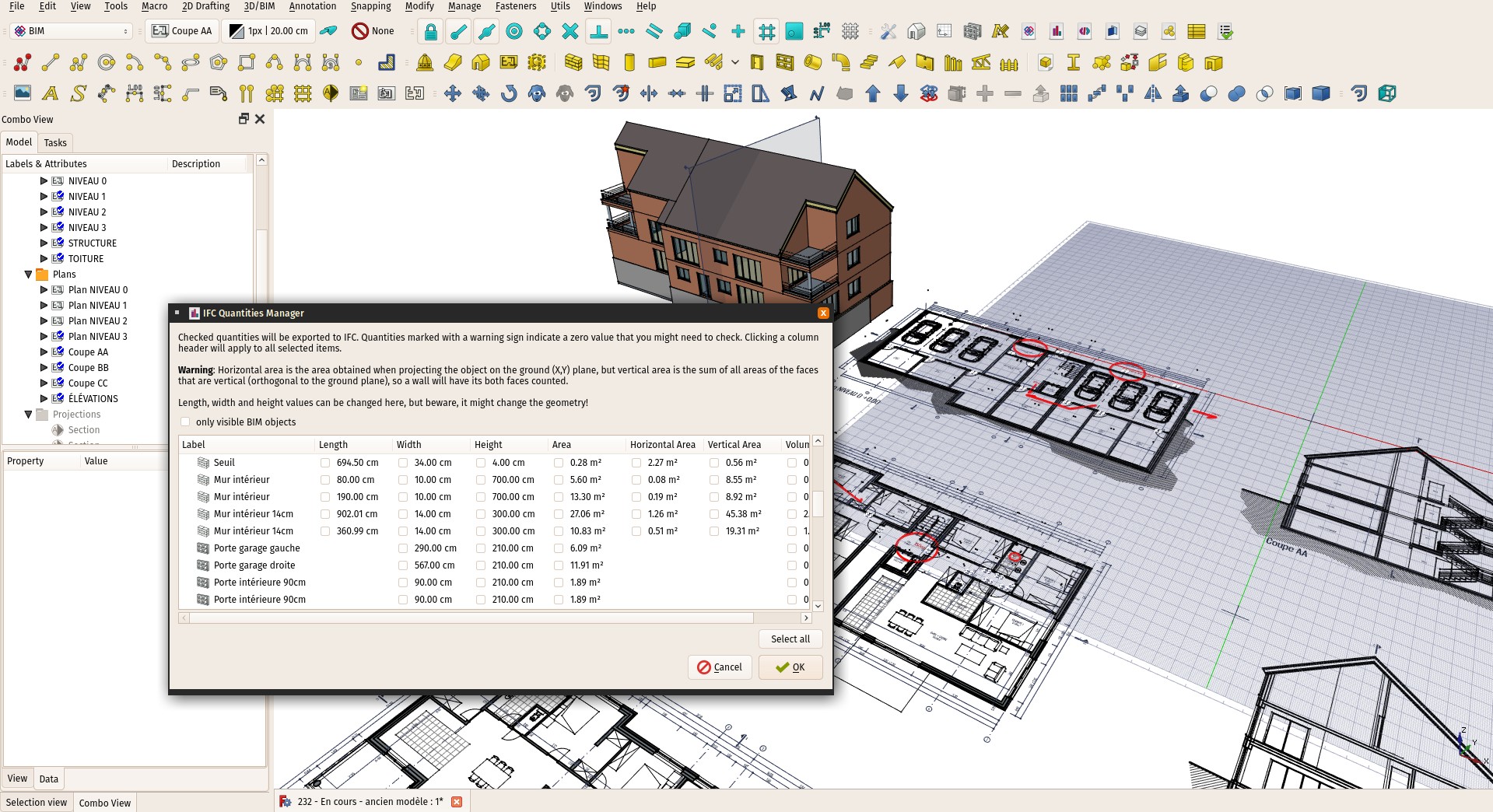
Task: Select the Rotate tool
Action: pos(509,94)
